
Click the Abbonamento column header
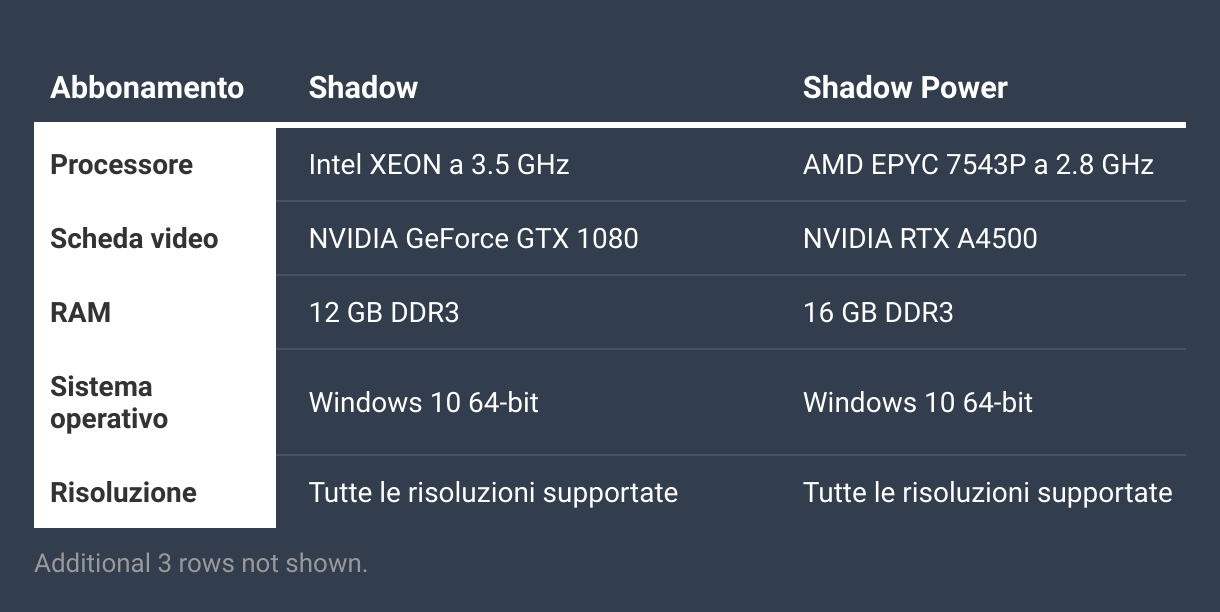pyautogui.click(x=147, y=87)
